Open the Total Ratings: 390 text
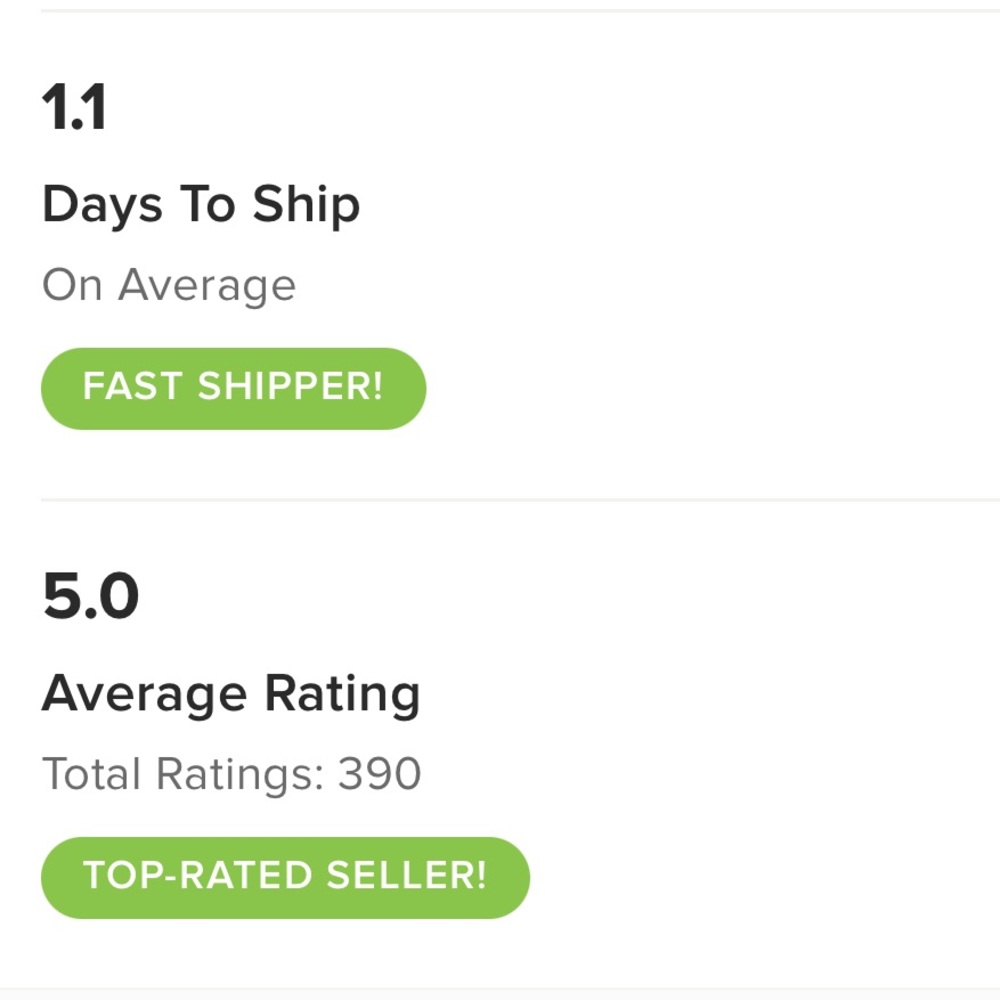The height and width of the screenshot is (1000, 1000). pyautogui.click(x=232, y=774)
